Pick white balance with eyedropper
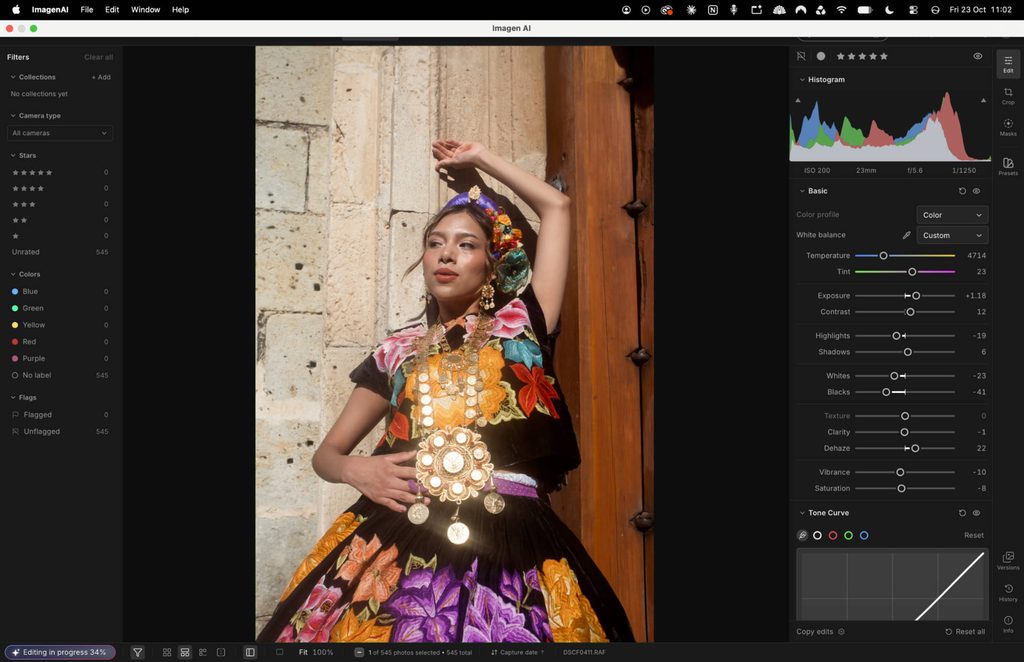 (906, 235)
